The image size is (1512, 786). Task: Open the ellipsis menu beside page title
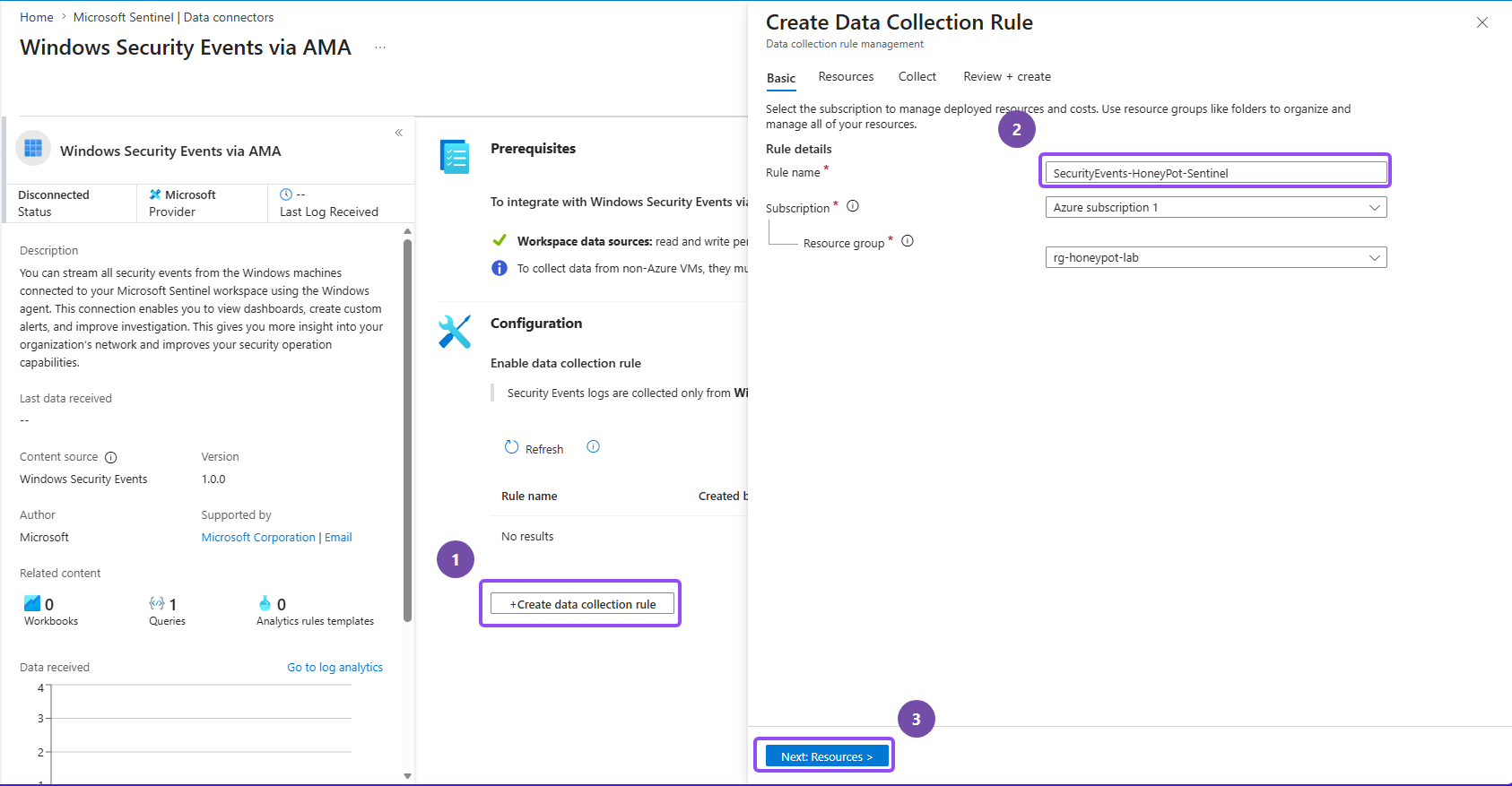coord(380,48)
